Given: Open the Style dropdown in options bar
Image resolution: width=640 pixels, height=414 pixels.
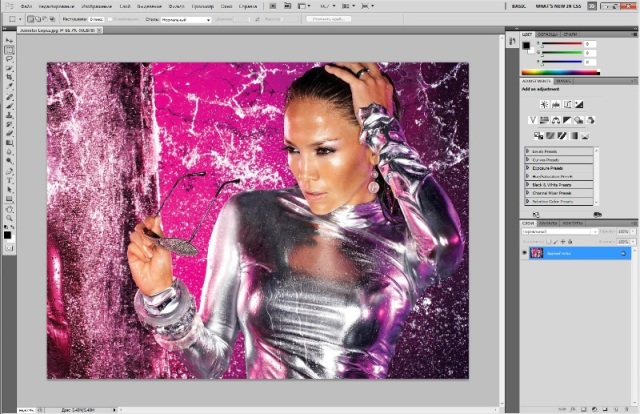Looking at the screenshot, I should tap(186, 19).
